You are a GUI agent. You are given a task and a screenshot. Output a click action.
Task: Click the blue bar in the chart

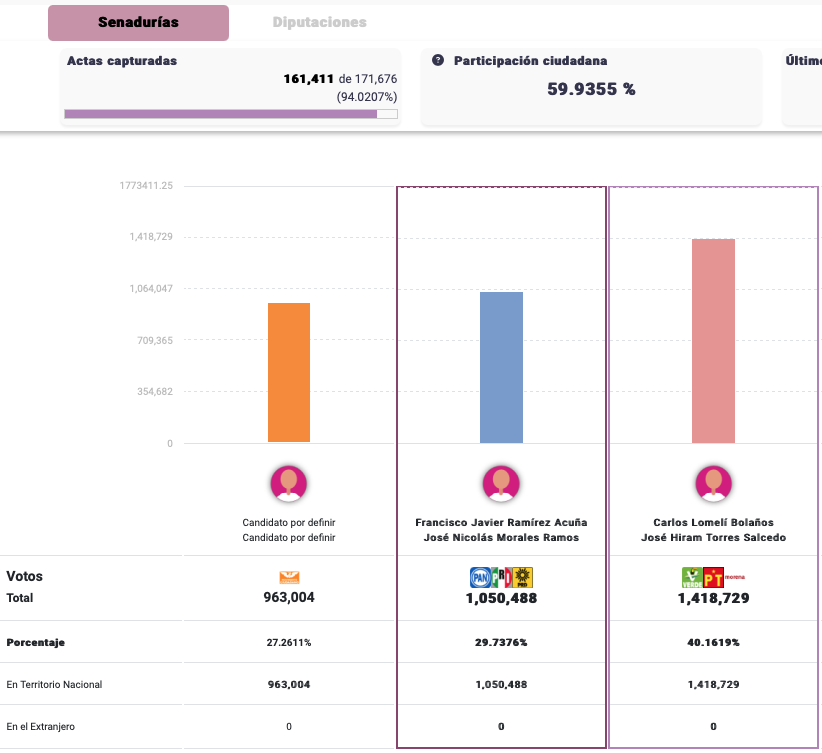(501, 367)
